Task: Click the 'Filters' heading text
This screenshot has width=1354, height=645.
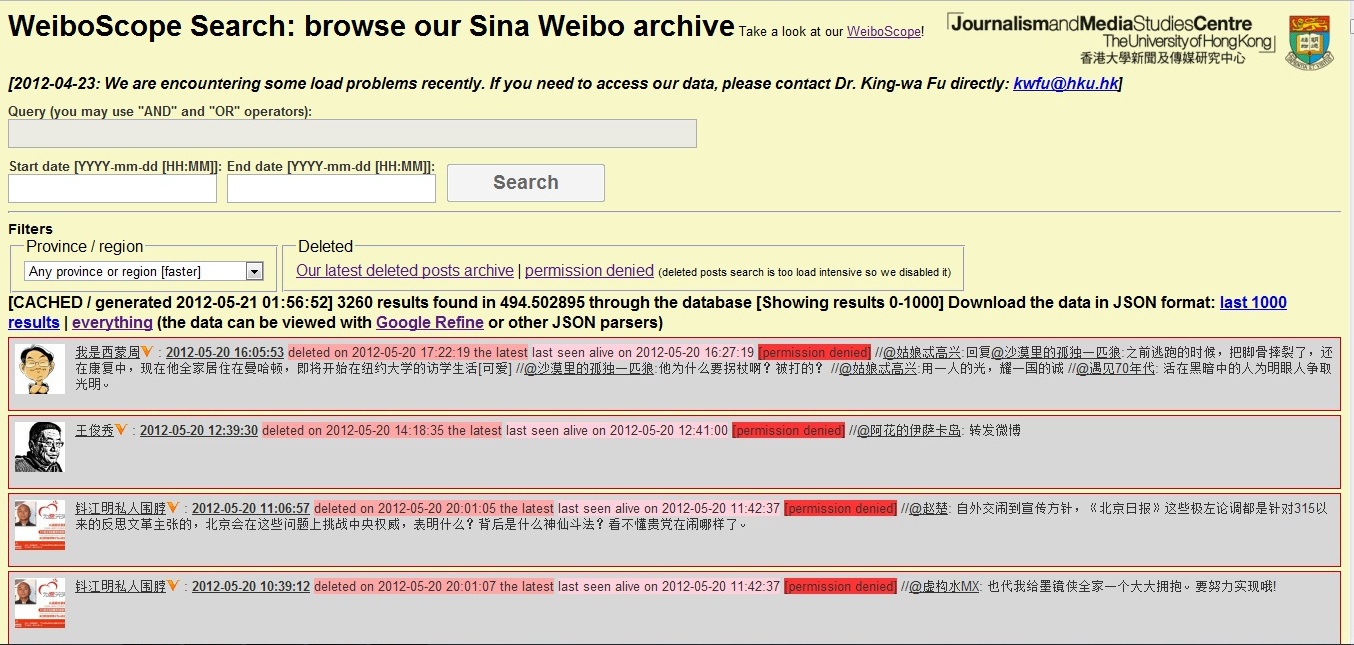Action: 31,229
